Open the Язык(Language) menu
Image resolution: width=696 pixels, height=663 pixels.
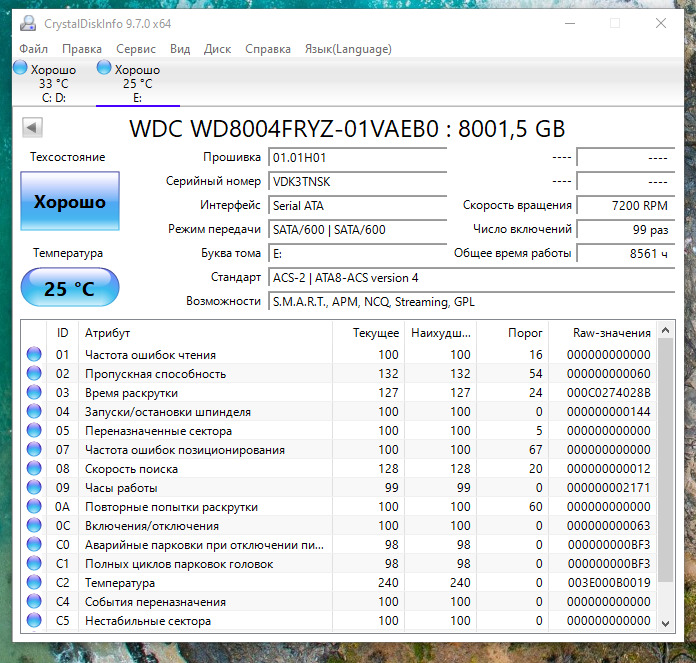coord(347,49)
